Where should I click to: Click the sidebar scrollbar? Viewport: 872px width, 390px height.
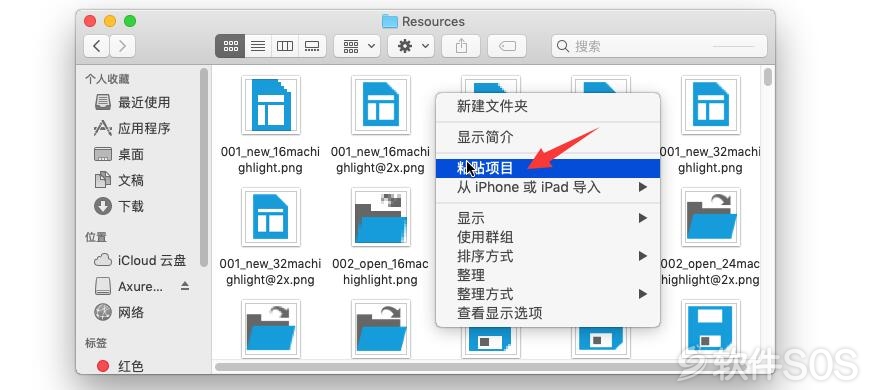point(204,167)
